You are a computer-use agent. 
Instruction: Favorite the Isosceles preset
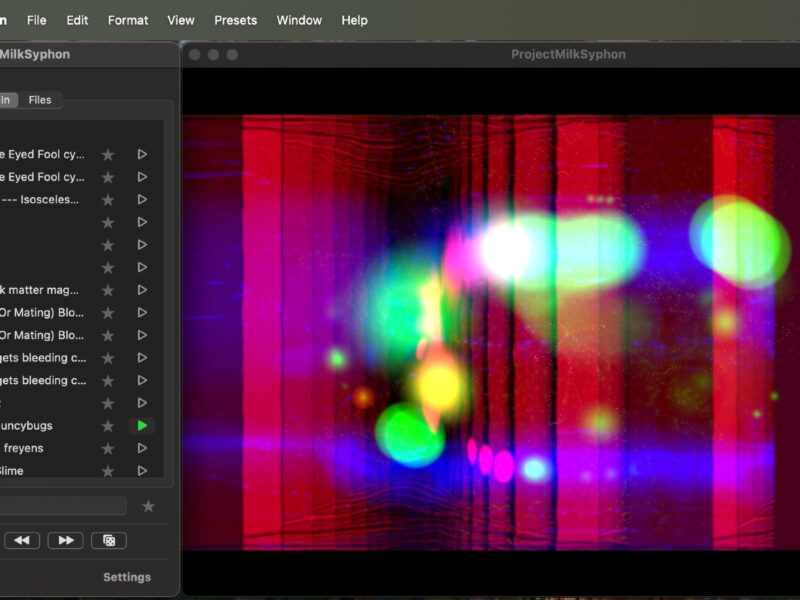108,200
